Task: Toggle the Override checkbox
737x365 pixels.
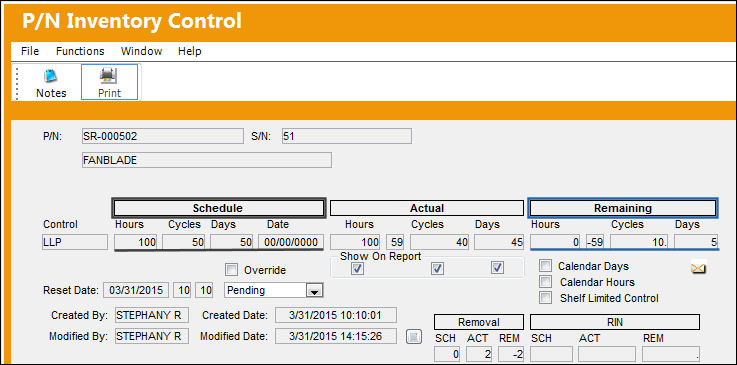Action: coord(232,270)
